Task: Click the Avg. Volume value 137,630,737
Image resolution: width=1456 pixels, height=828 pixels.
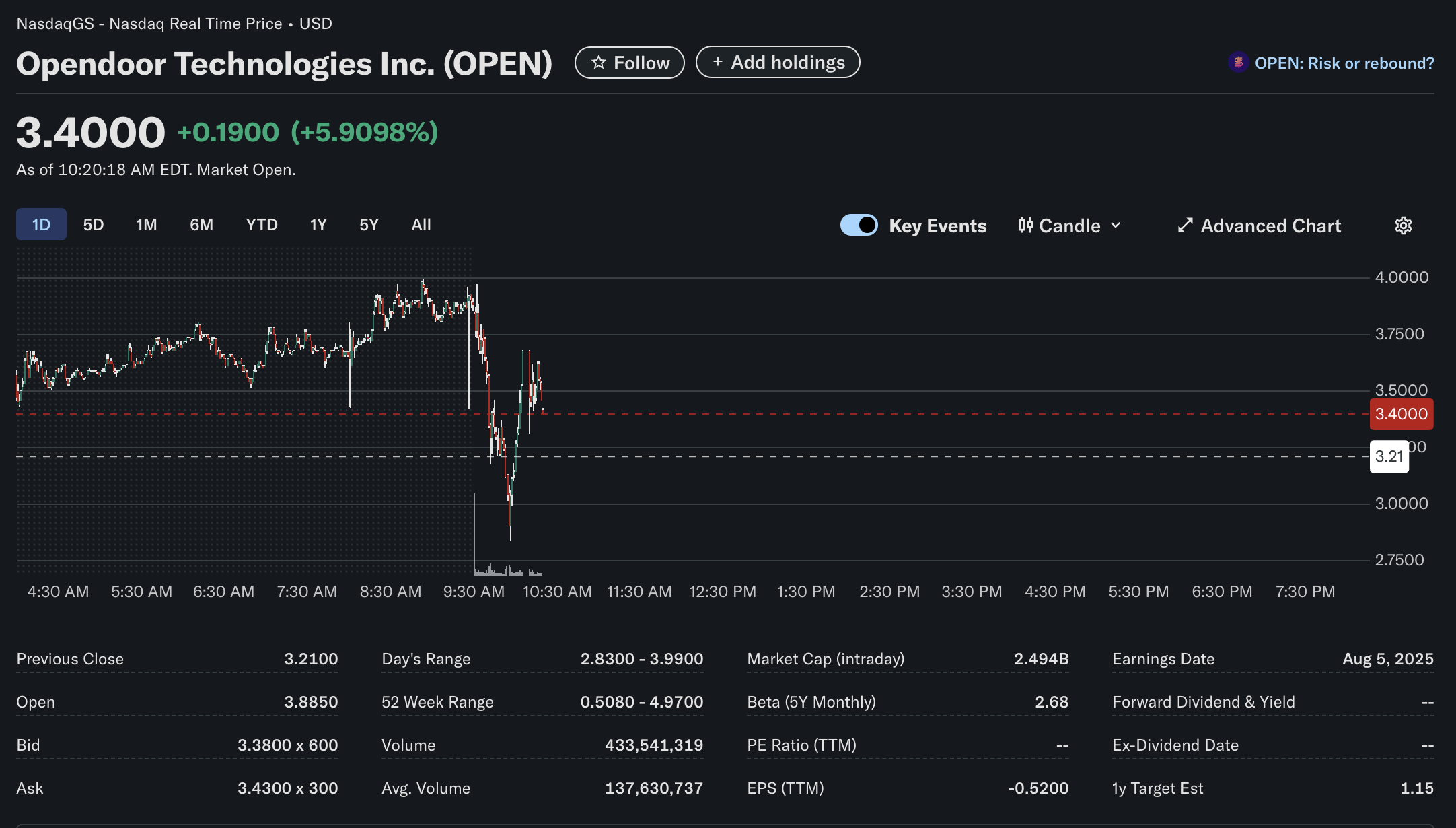Action: [654, 788]
